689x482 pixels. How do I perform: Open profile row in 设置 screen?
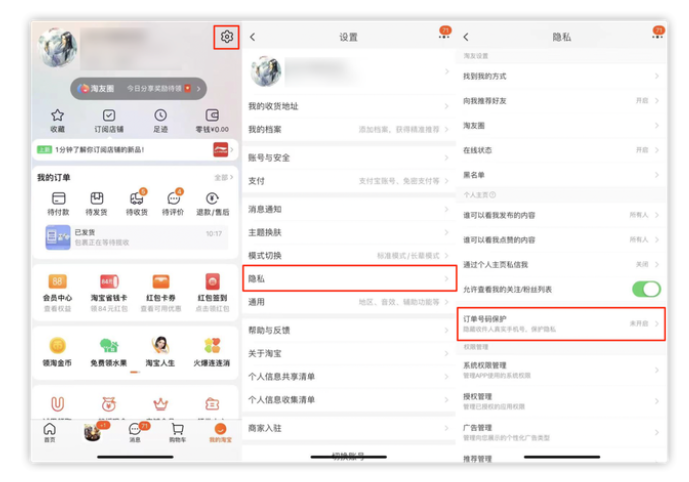(x=349, y=72)
